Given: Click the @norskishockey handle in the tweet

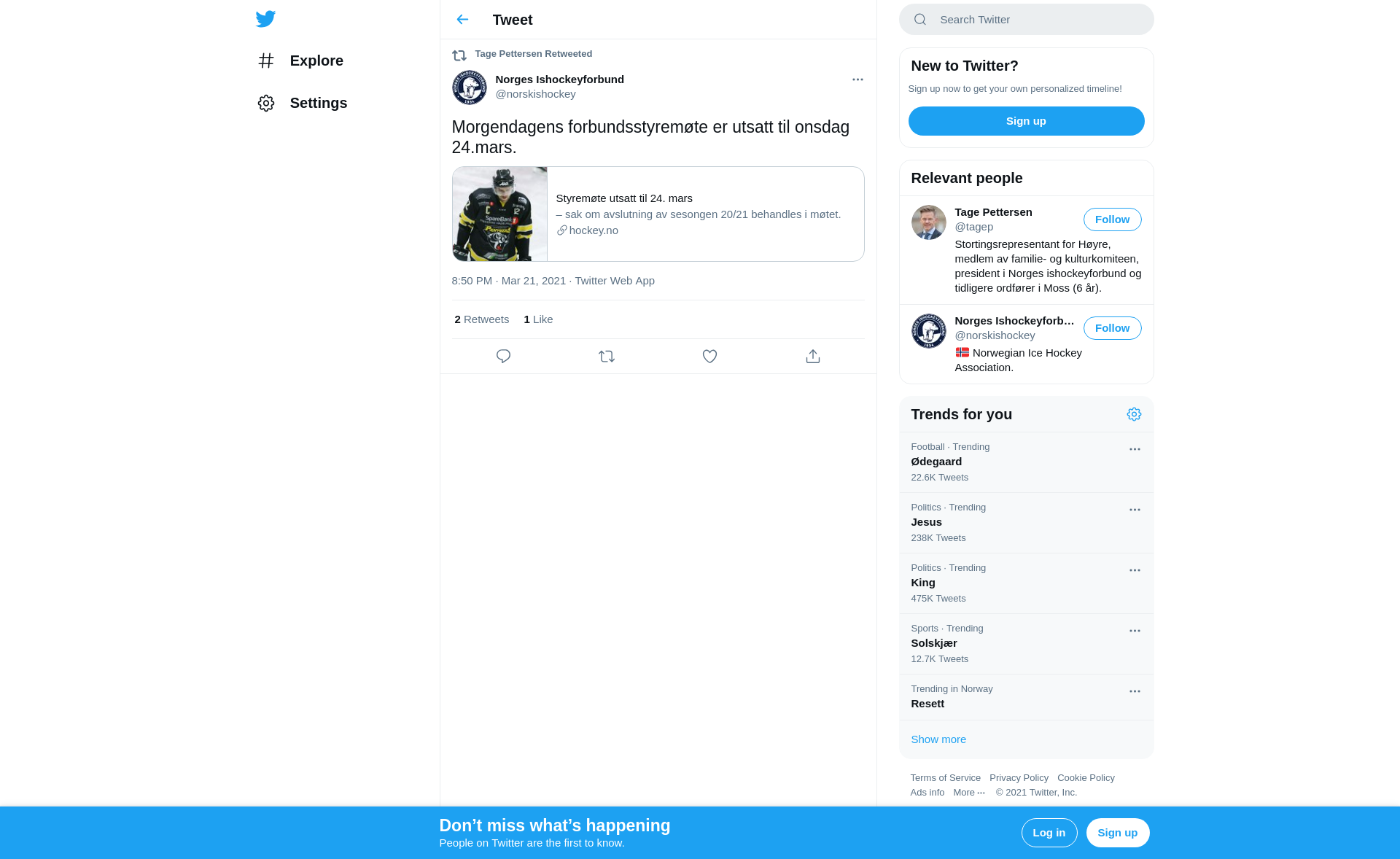Looking at the screenshot, I should click(x=535, y=94).
